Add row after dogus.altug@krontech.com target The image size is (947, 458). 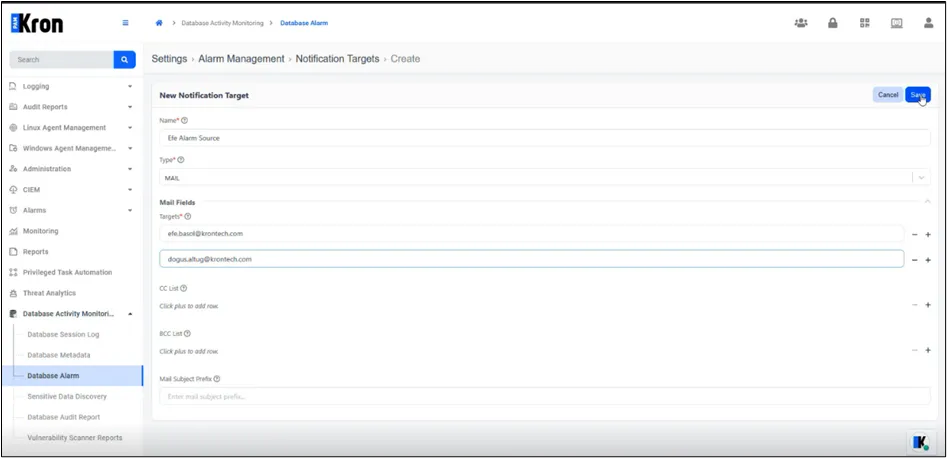tap(928, 260)
